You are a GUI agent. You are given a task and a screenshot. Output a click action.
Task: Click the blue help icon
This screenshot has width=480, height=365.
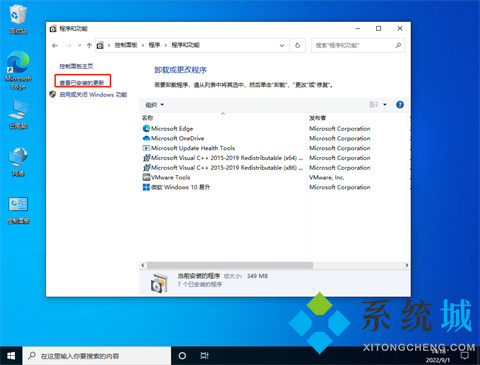[400, 105]
